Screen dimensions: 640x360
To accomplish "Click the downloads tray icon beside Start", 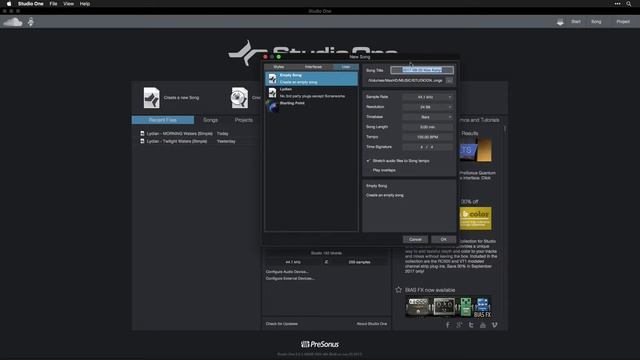I will [560, 22].
